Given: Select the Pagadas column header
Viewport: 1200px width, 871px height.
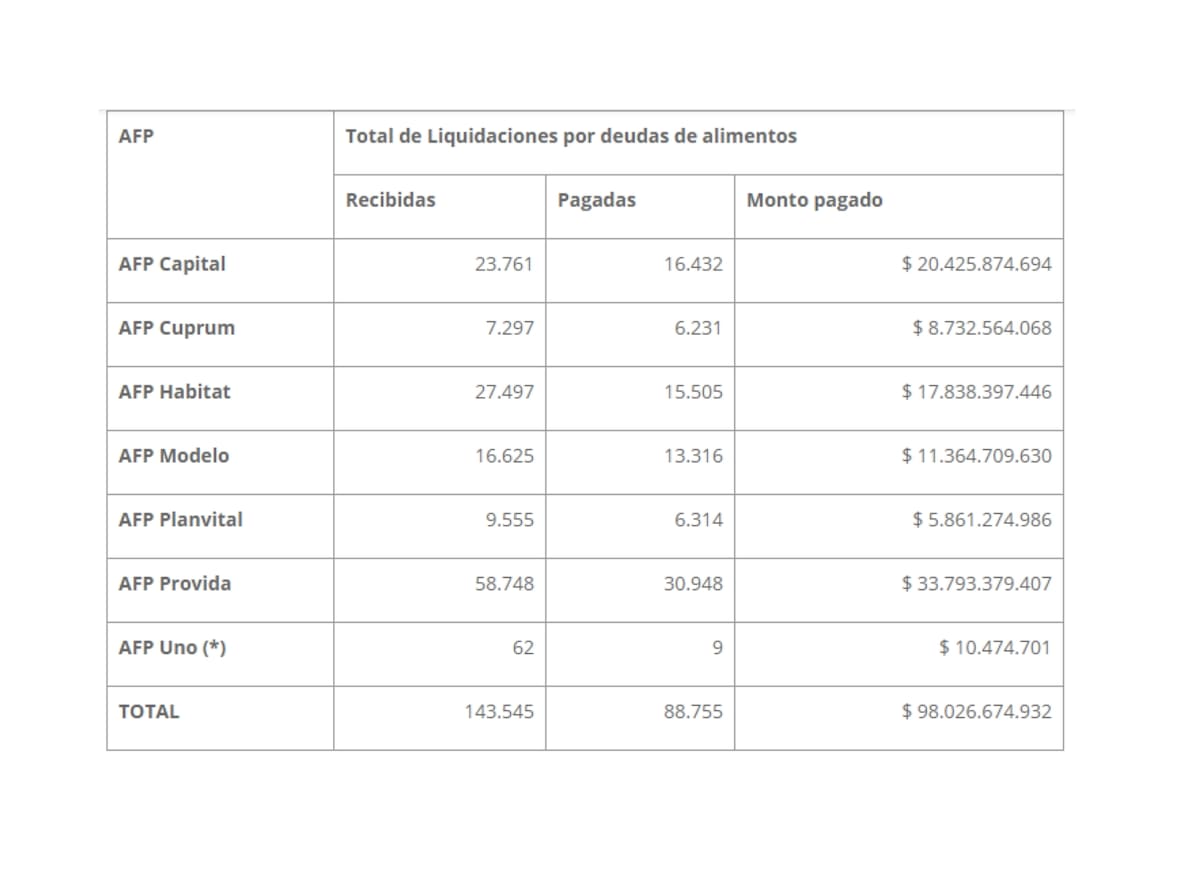Looking at the screenshot, I should (x=596, y=200).
